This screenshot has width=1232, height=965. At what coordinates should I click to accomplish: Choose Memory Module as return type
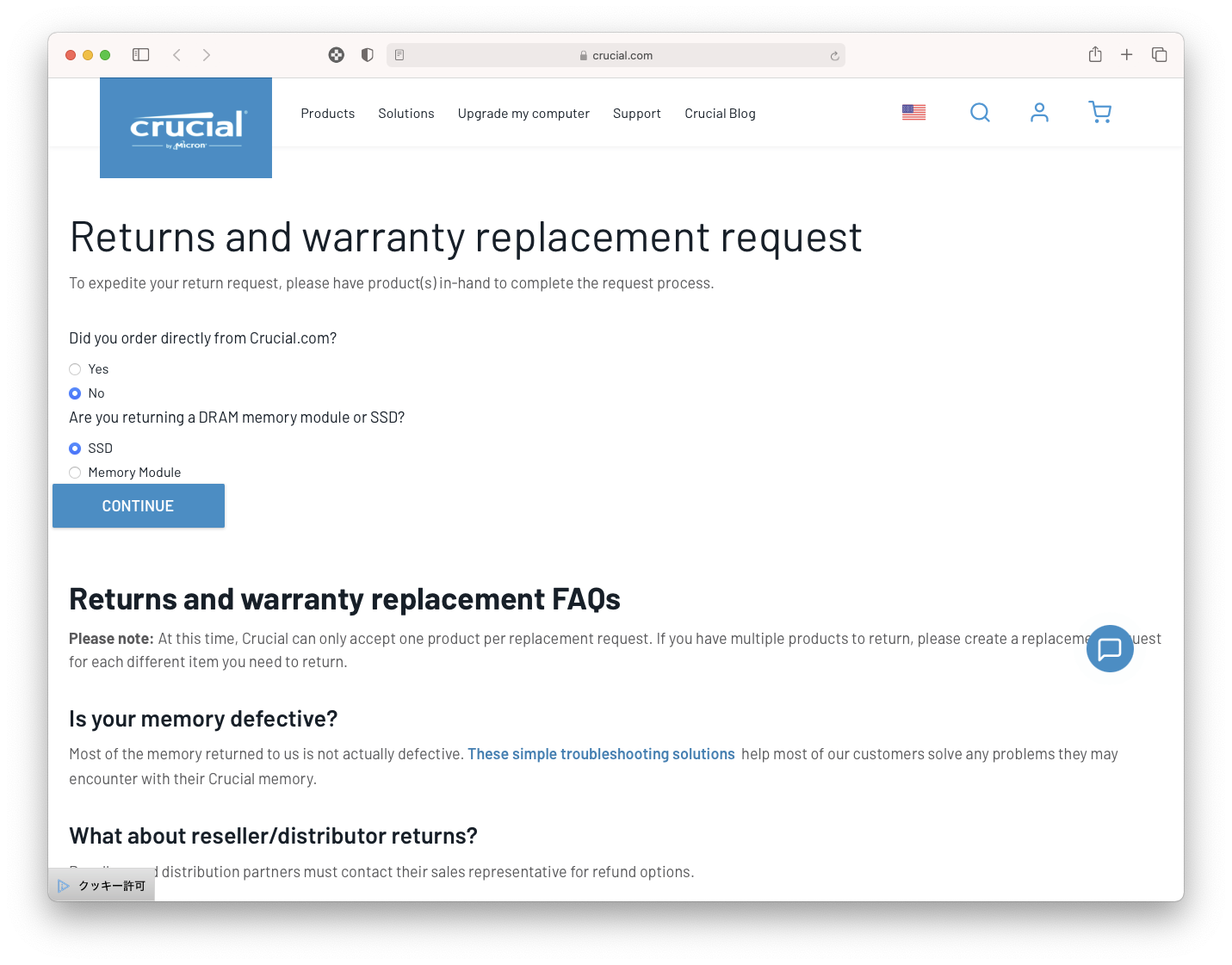(75, 473)
